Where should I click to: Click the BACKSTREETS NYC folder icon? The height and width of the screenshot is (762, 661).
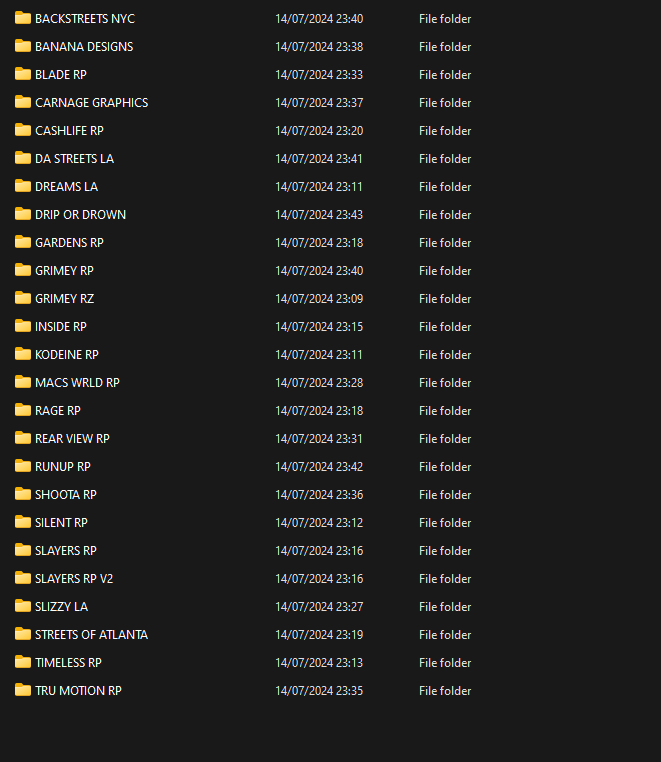23,18
